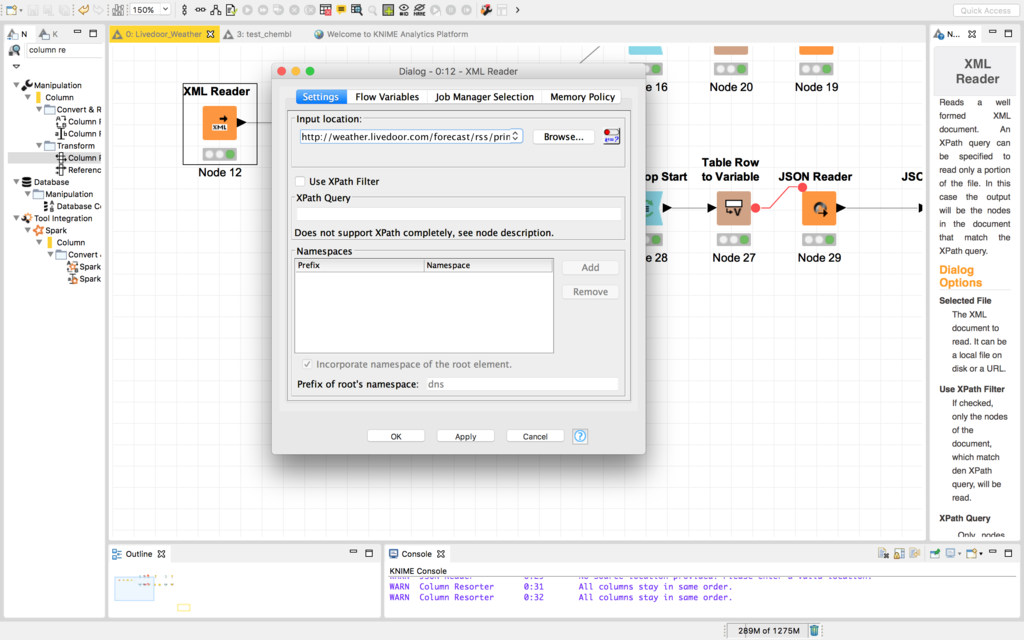Viewport: 1024px width, 640px height.
Task: Click the configure node document icon
Action: tap(231, 10)
